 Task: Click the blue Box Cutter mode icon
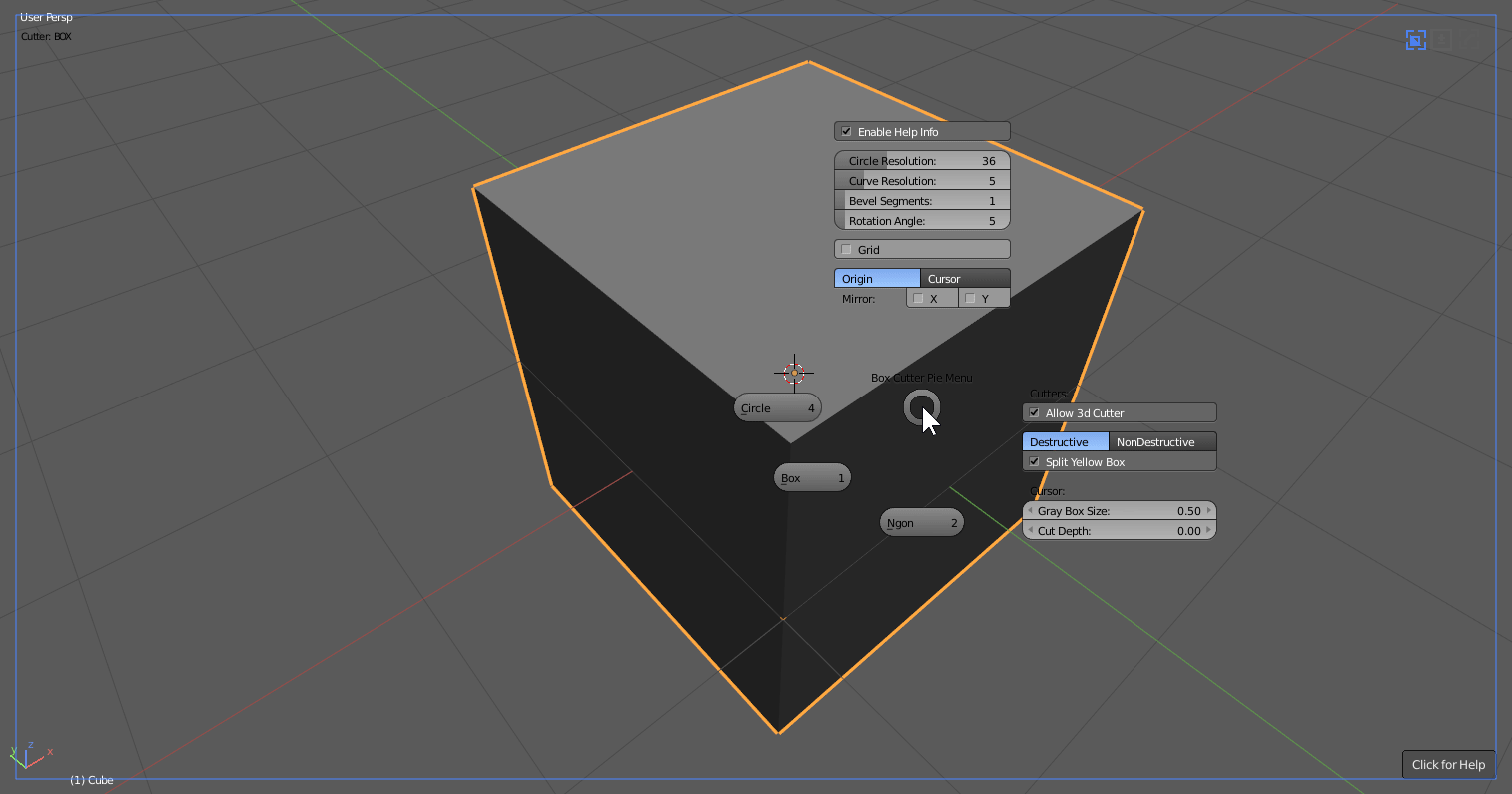1415,40
